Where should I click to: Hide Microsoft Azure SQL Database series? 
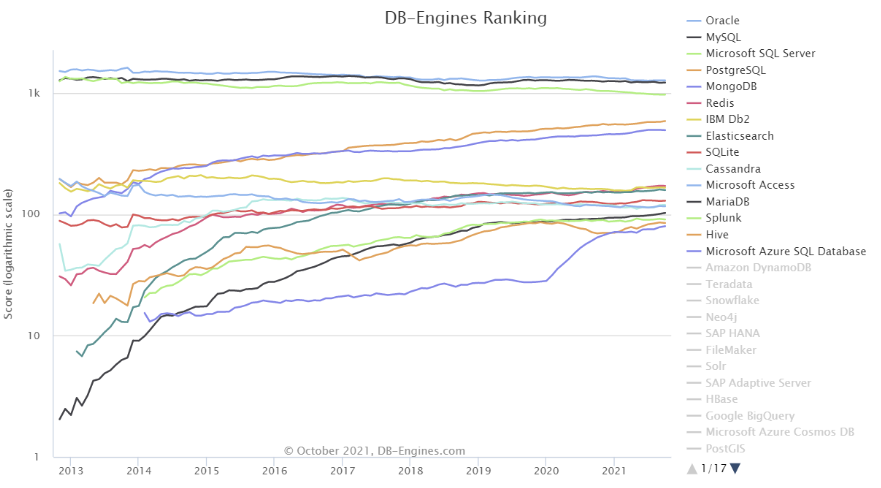point(776,252)
